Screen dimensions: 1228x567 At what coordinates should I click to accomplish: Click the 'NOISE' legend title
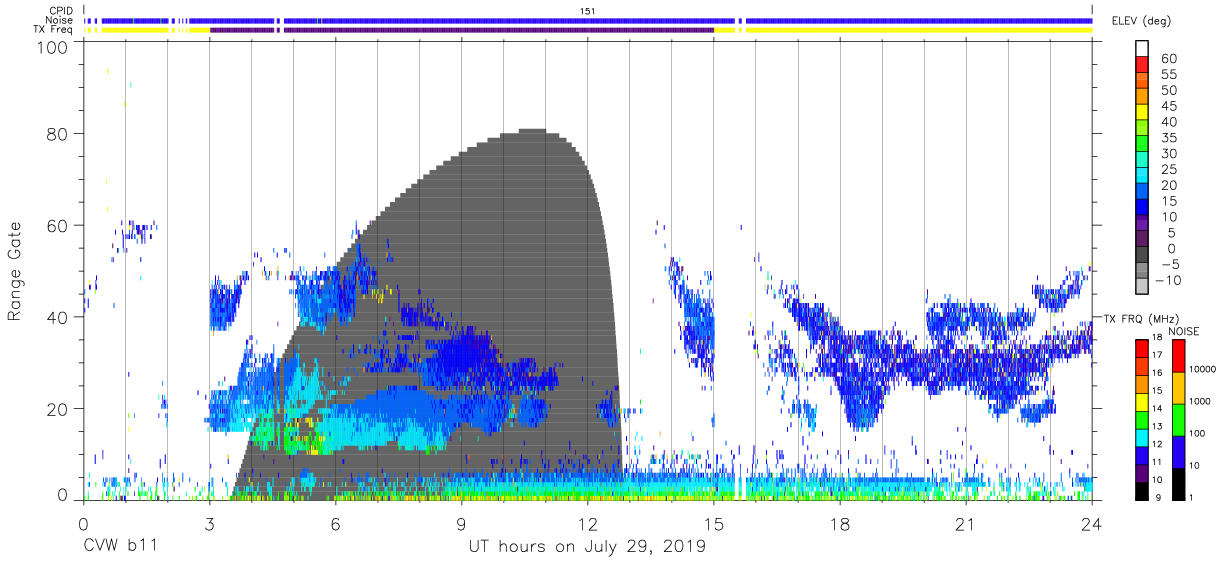click(x=1186, y=331)
